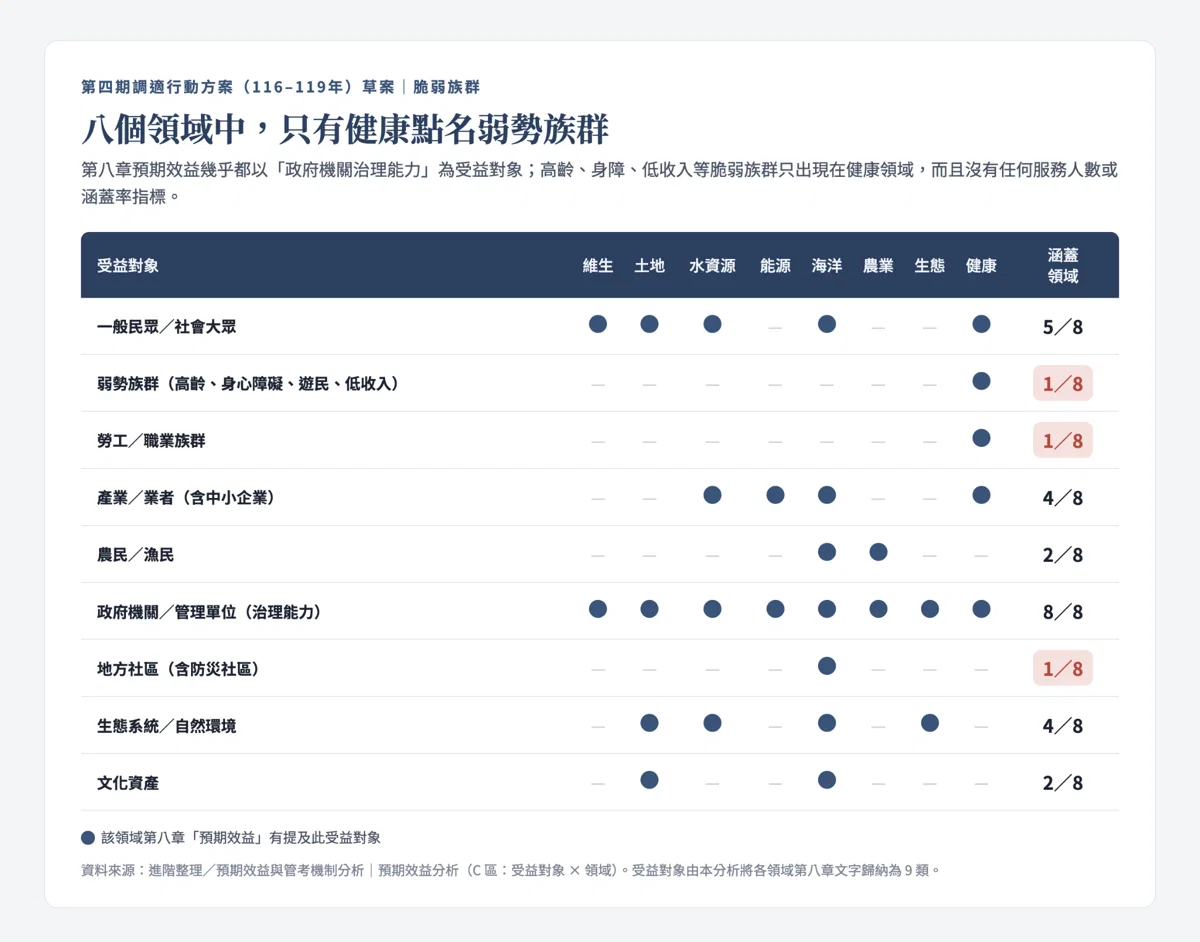Click the 水資源 dot in 一般民眾 row
The height and width of the screenshot is (942, 1200).
[x=712, y=324]
